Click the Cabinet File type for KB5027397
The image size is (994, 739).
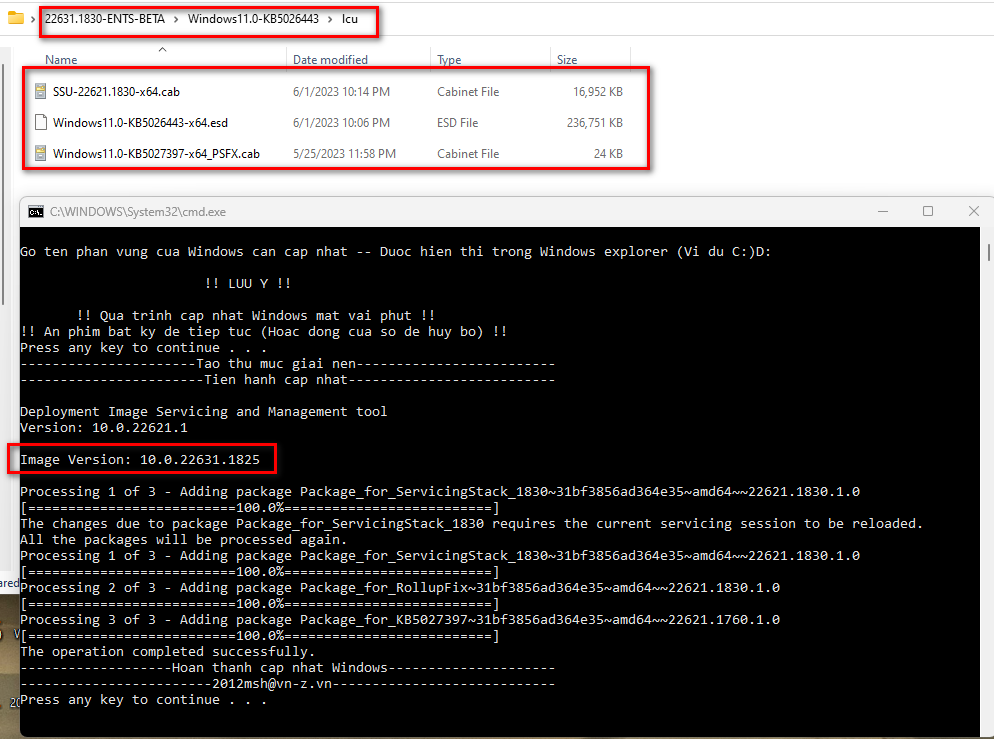[x=468, y=153]
